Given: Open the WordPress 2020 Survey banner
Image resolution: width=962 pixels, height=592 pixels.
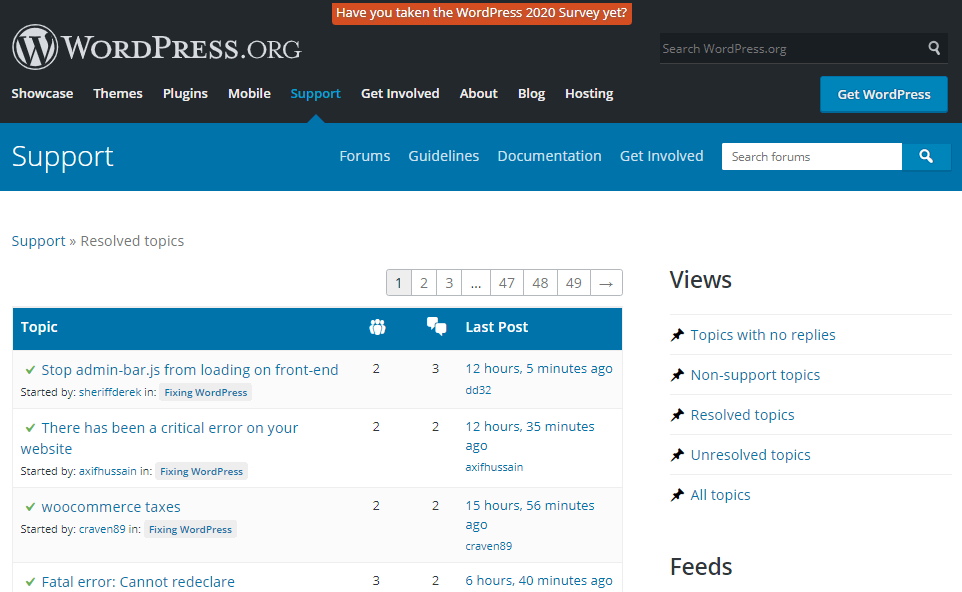Looking at the screenshot, I should pyautogui.click(x=482, y=13).
